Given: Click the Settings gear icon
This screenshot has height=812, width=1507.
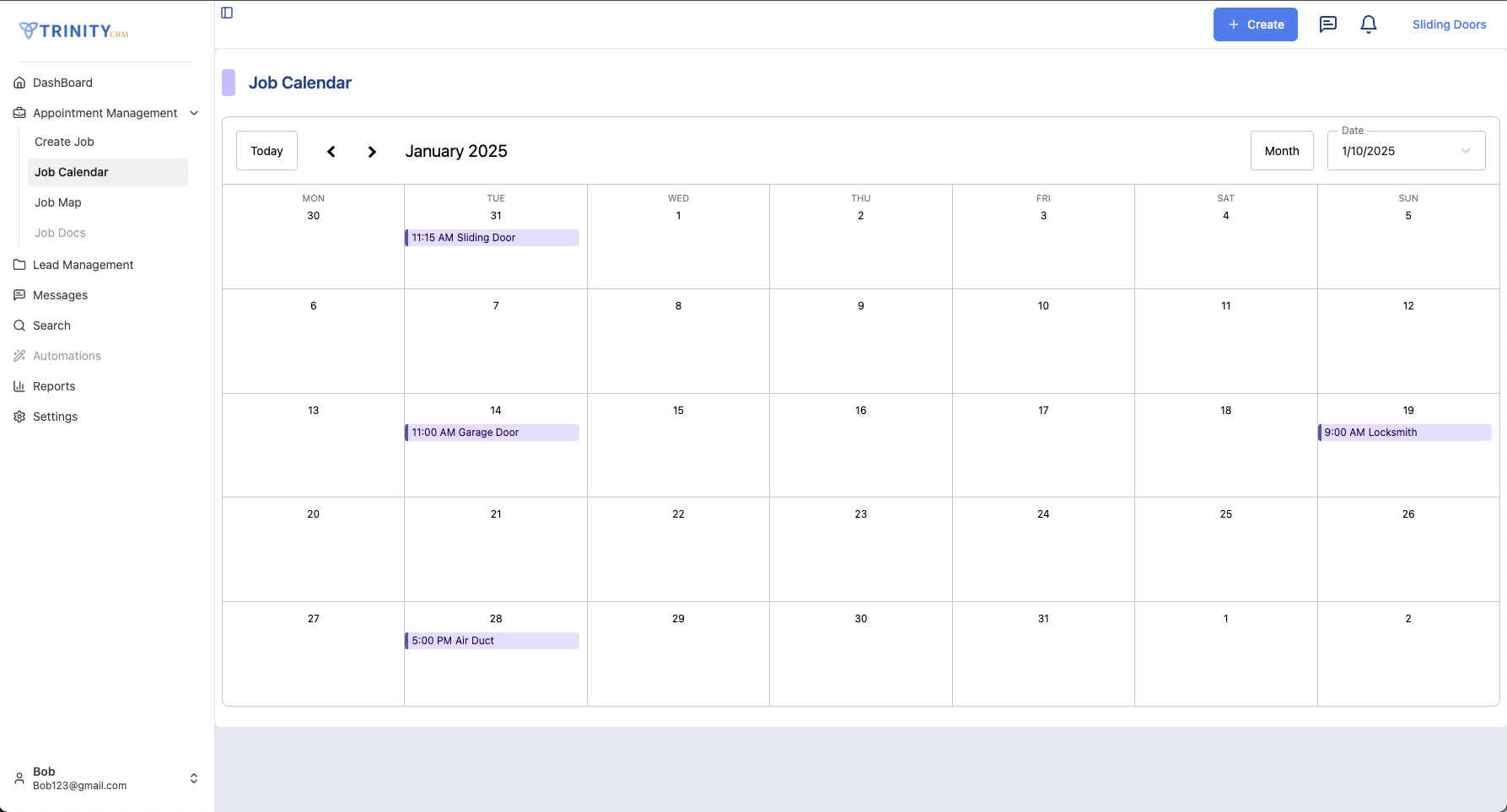Looking at the screenshot, I should pos(19,417).
